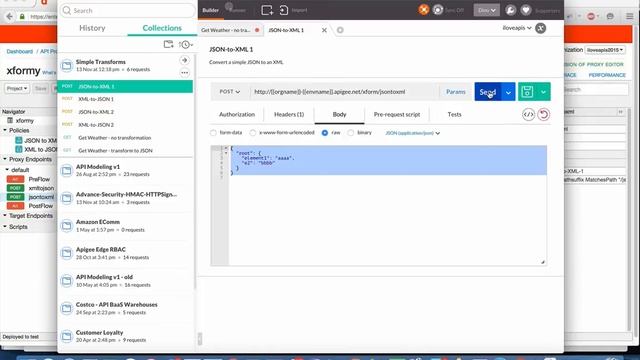The height and width of the screenshot is (360, 640).
Task: Open the Authorization tab
Action: coord(237,115)
